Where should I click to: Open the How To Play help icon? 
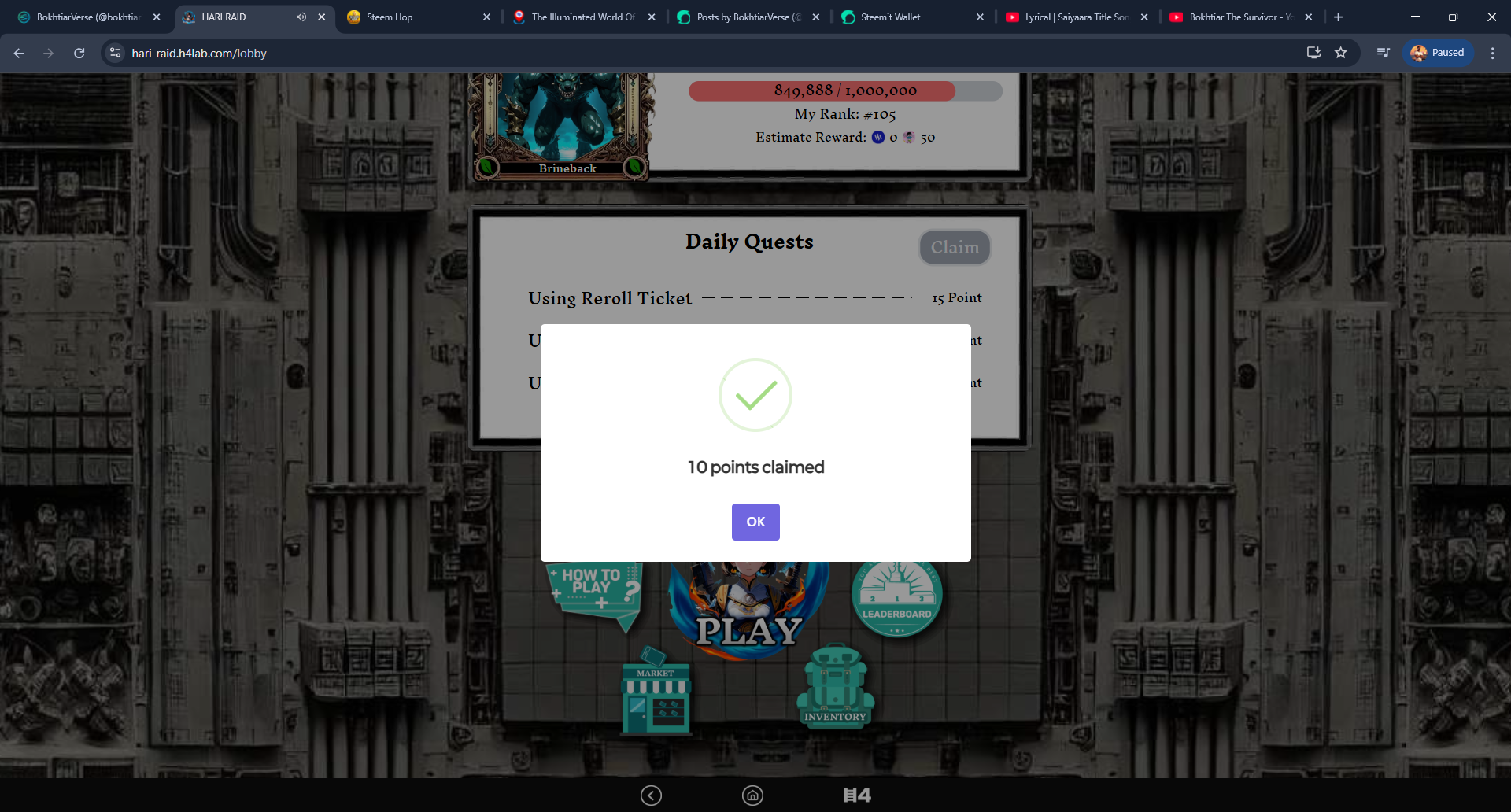pyautogui.click(x=596, y=595)
